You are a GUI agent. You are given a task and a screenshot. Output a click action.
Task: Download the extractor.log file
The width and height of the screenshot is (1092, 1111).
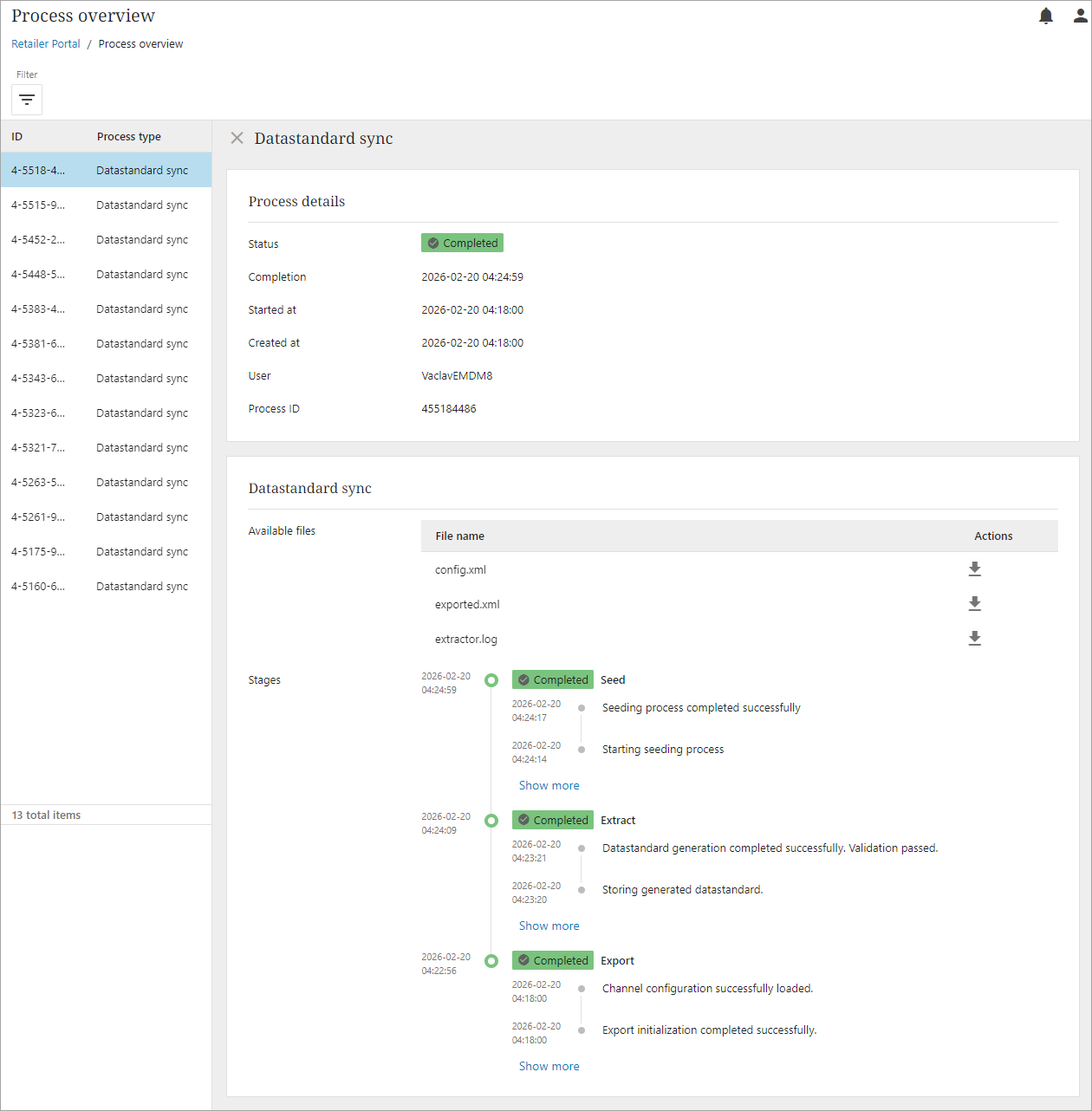pyautogui.click(x=974, y=639)
